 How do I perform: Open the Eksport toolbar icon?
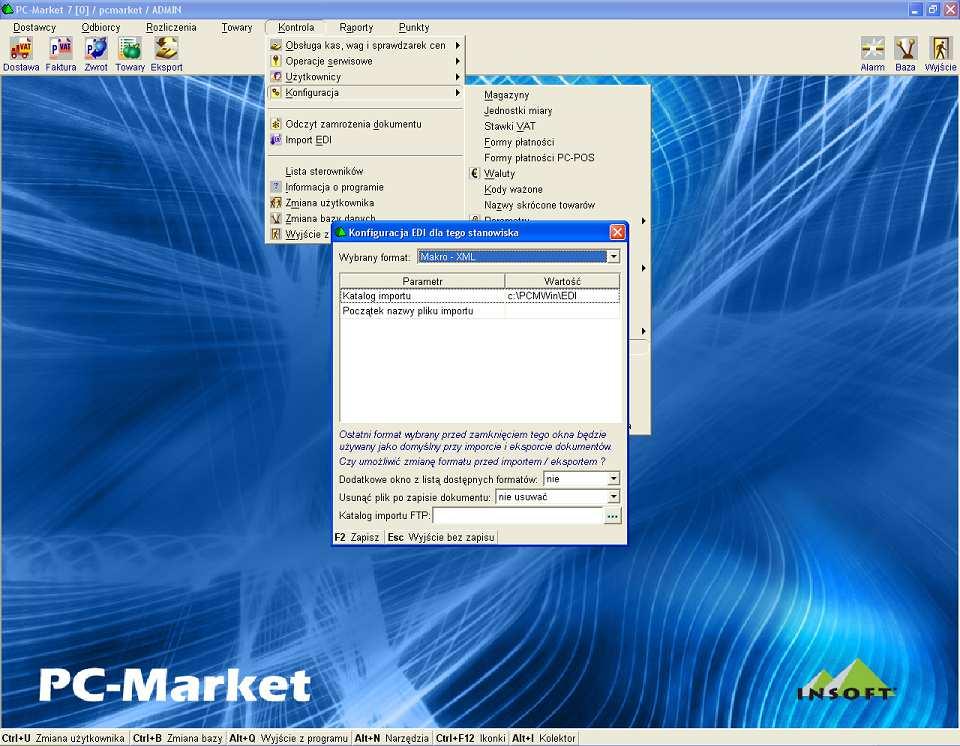[x=166, y=54]
